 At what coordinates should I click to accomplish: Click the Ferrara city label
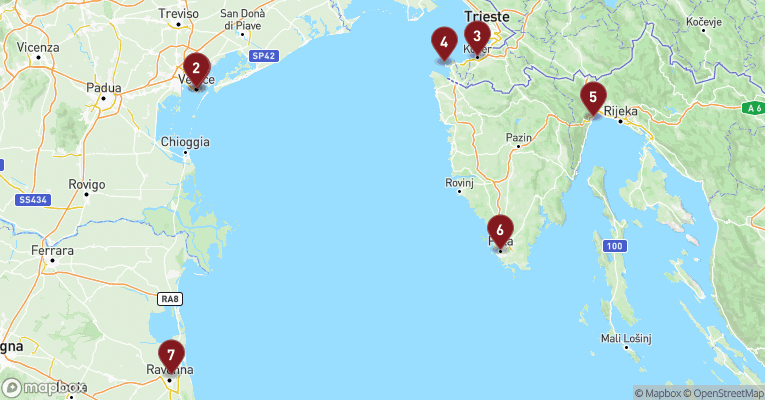53,251
